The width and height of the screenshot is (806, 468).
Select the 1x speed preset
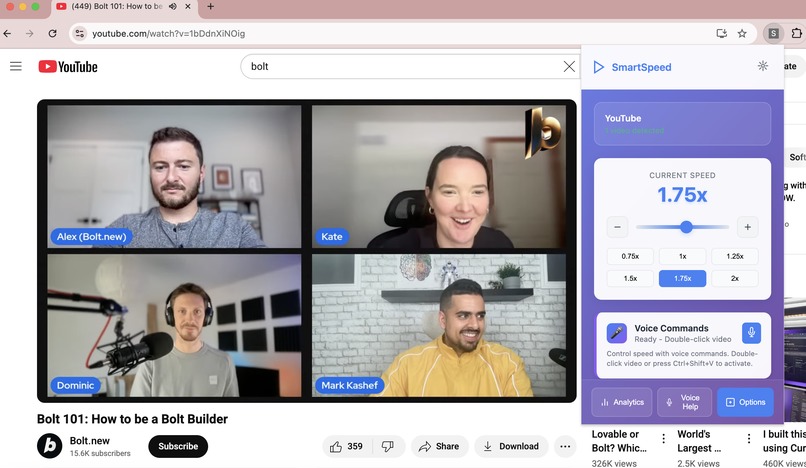click(x=683, y=256)
